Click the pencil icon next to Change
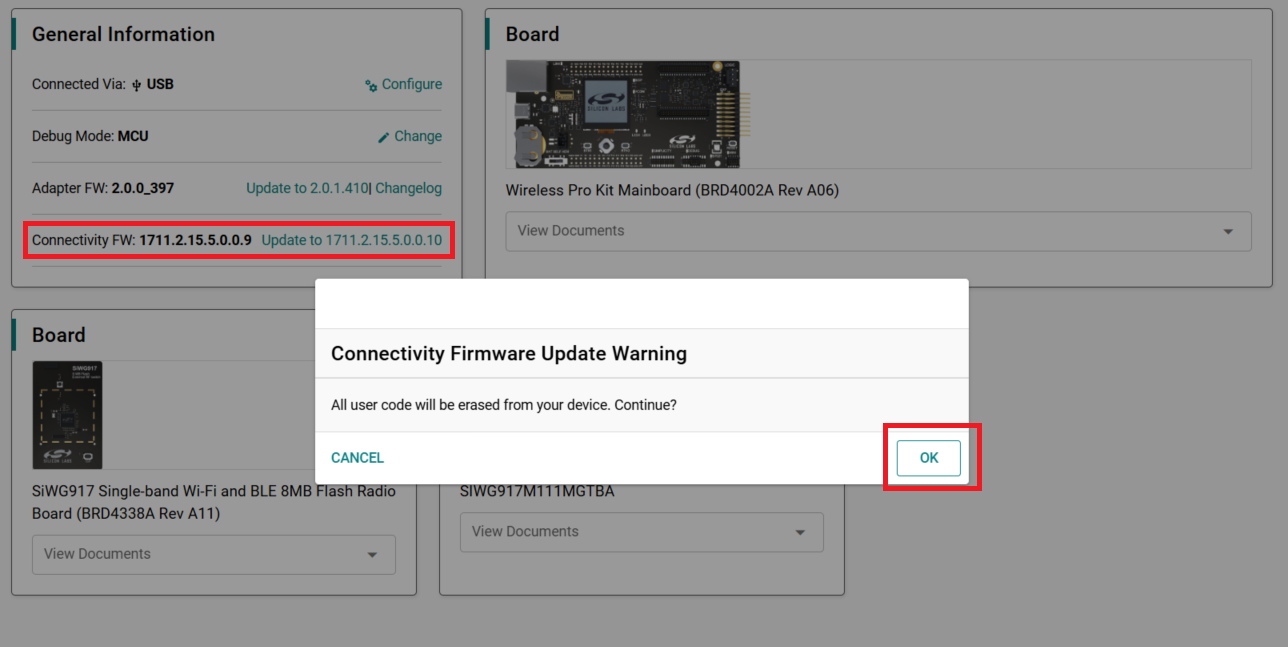Screen dimensions: 1288x647 [385, 136]
